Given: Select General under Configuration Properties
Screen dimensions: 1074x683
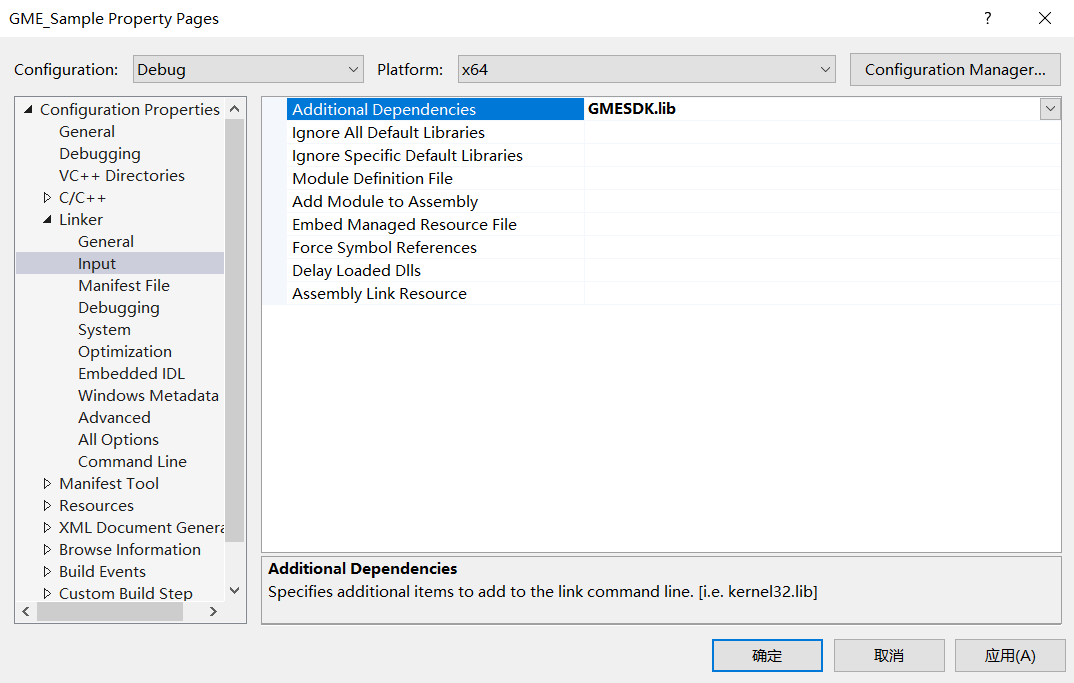Looking at the screenshot, I should click(x=87, y=132).
